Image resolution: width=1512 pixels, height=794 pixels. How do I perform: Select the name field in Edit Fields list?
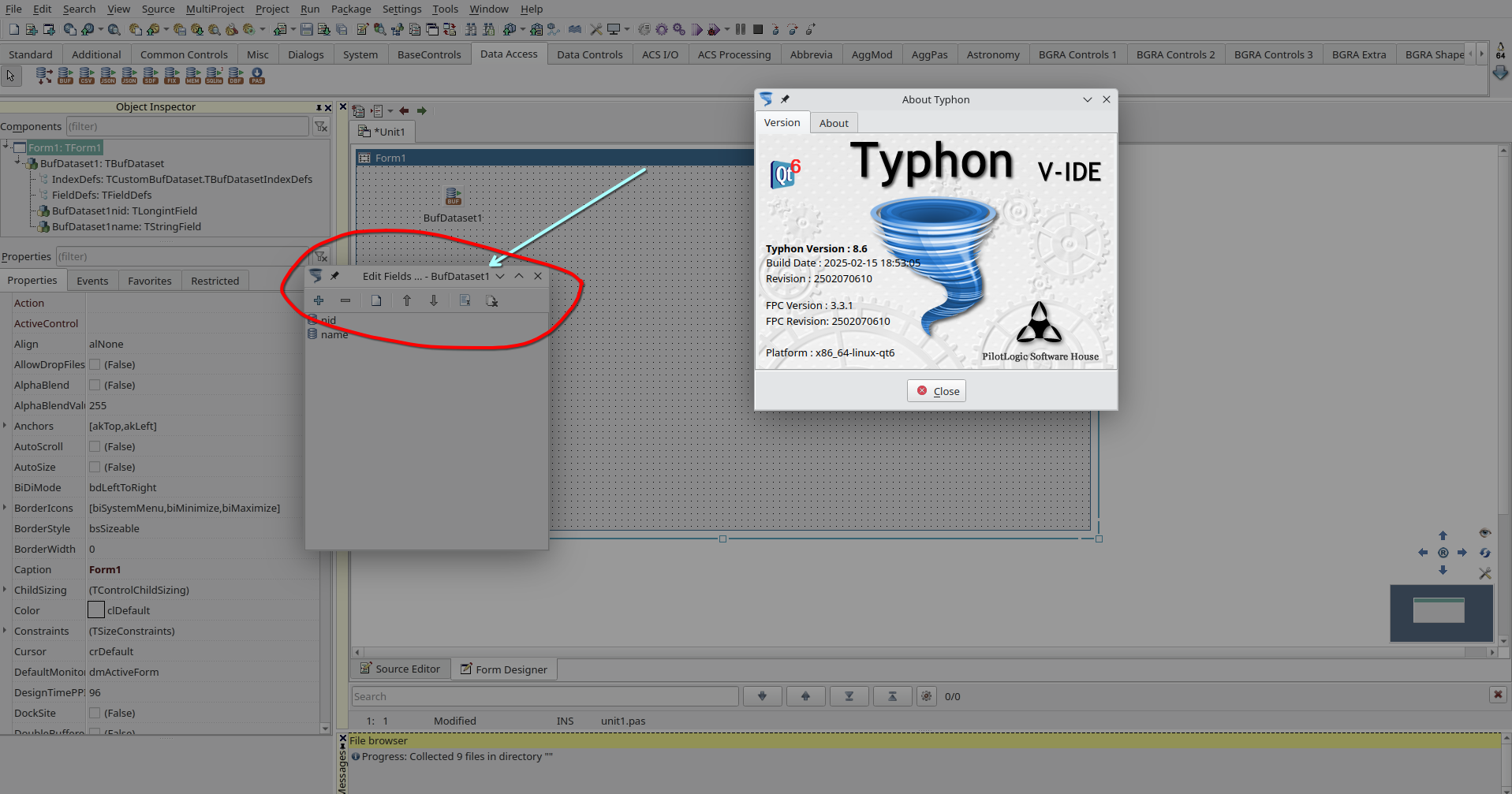[x=334, y=334]
